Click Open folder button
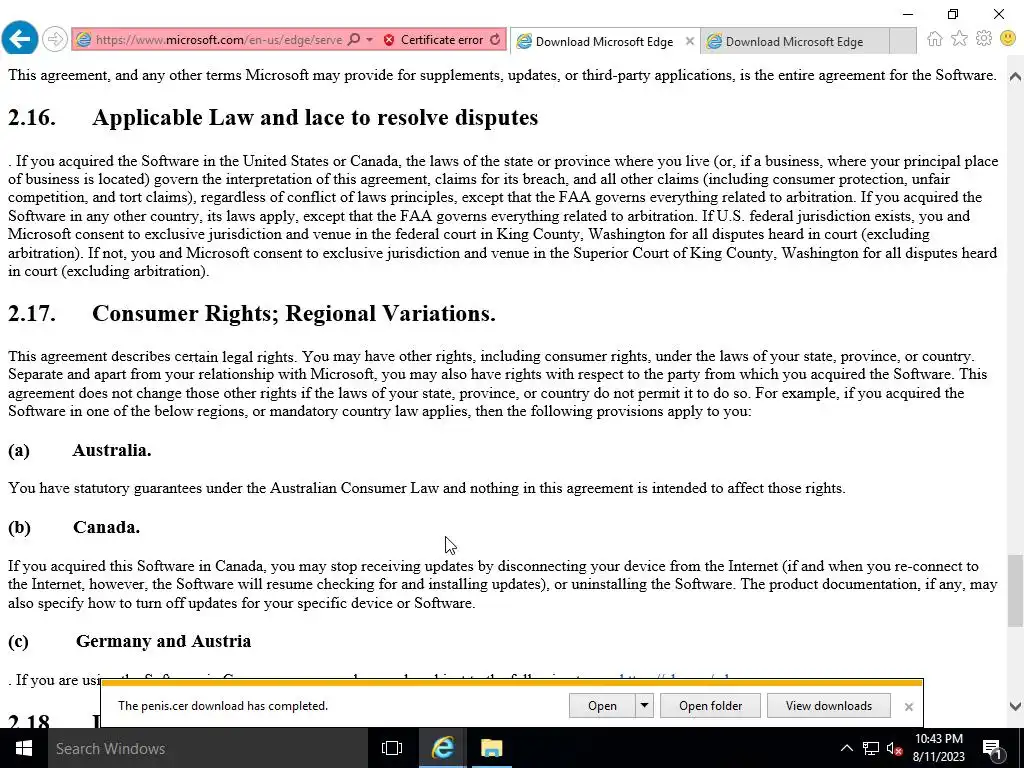This screenshot has height=768, width=1024. [711, 706]
